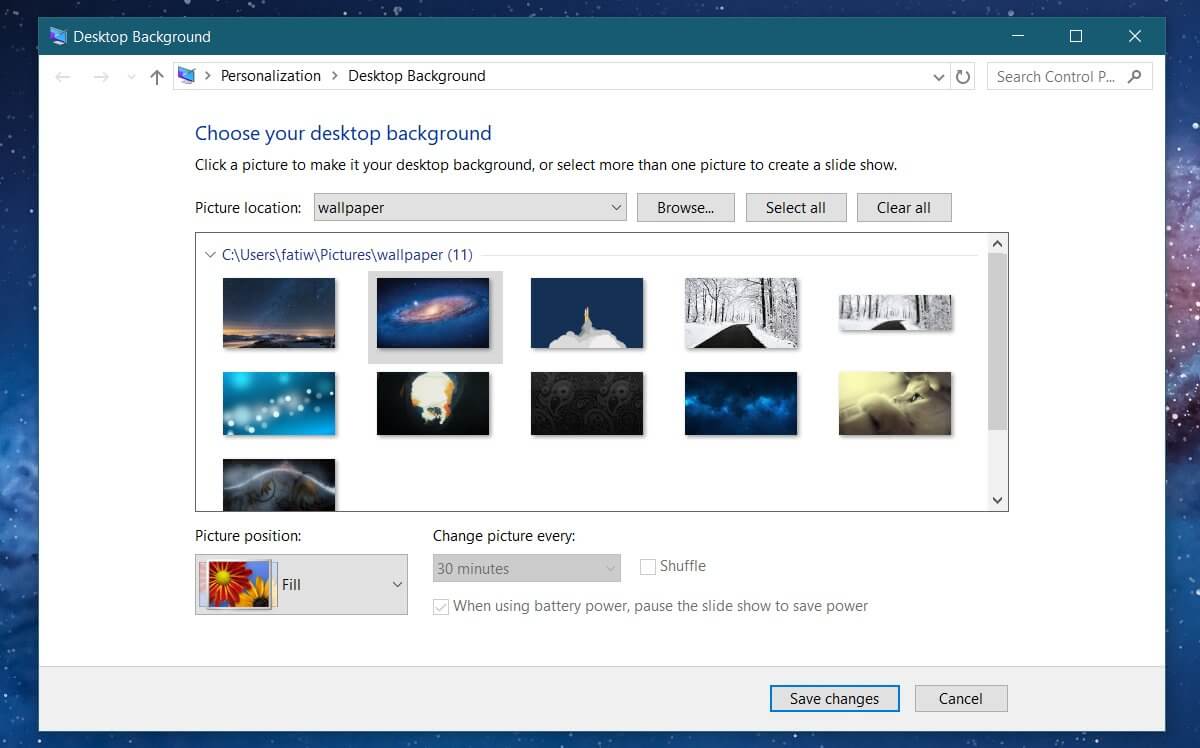Select the blue nebula wallpaper

tap(741, 404)
